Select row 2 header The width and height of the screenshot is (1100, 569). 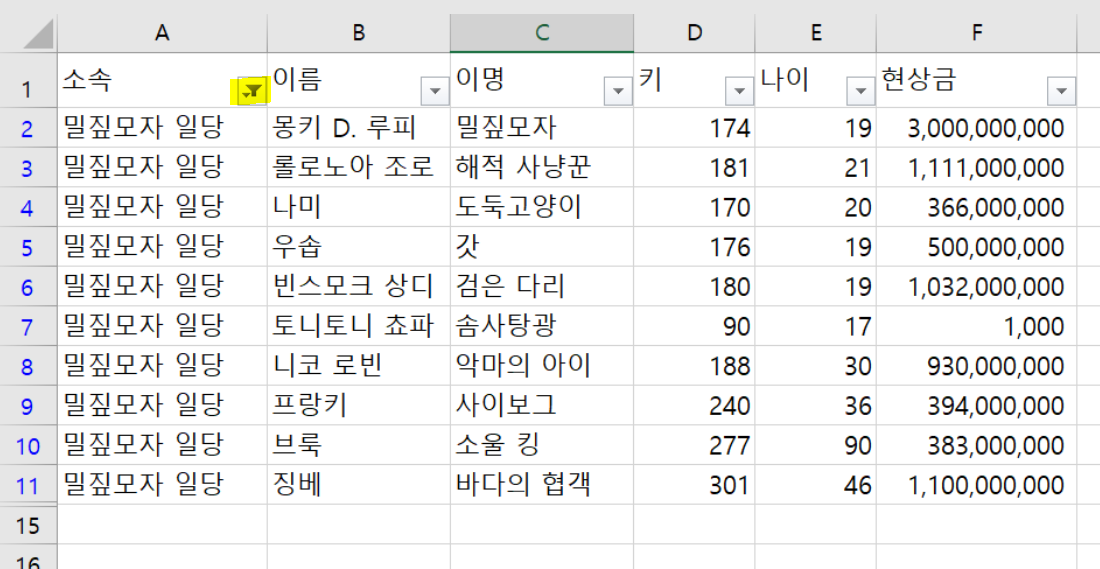tap(28, 128)
